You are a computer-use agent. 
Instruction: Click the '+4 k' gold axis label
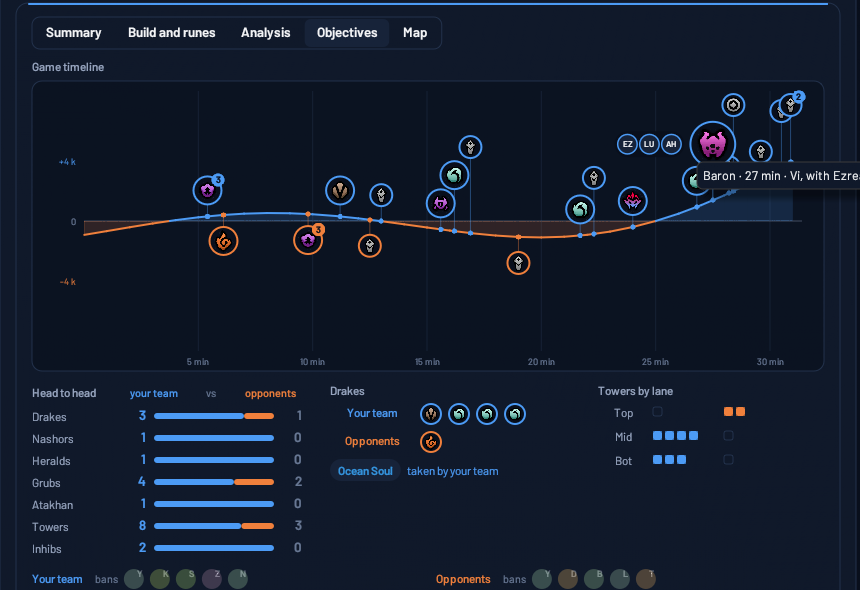point(67,162)
